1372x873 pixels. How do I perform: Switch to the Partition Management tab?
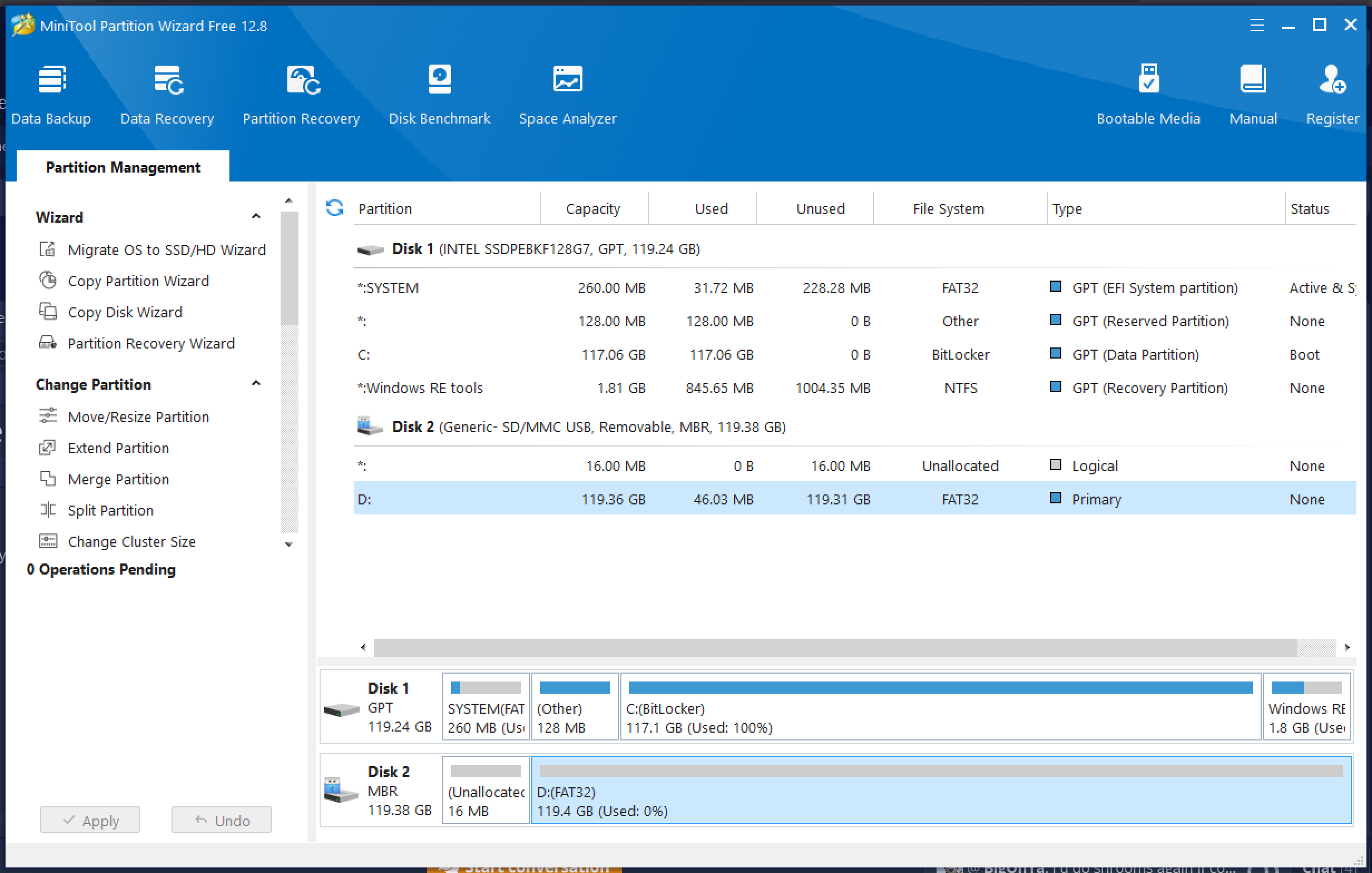(123, 167)
